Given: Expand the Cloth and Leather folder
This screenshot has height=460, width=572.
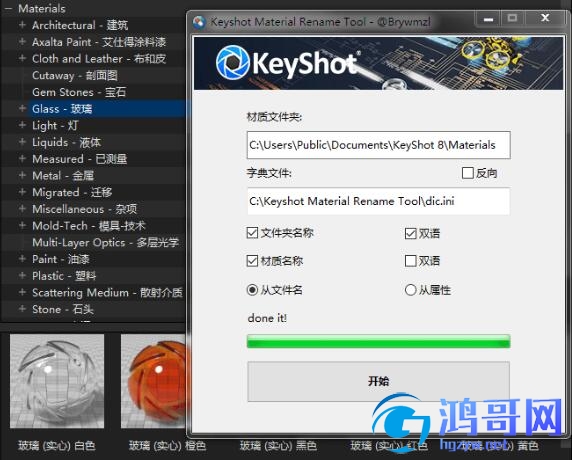Looking at the screenshot, I should (x=22, y=58).
